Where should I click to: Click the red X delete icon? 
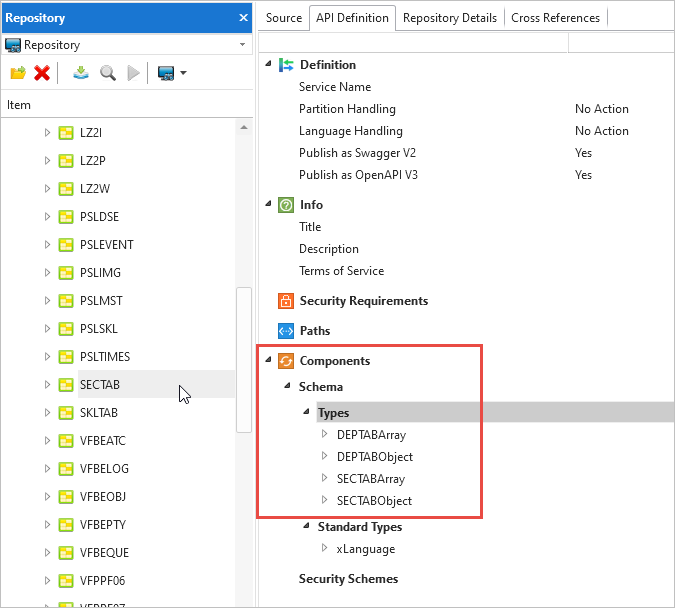42,73
